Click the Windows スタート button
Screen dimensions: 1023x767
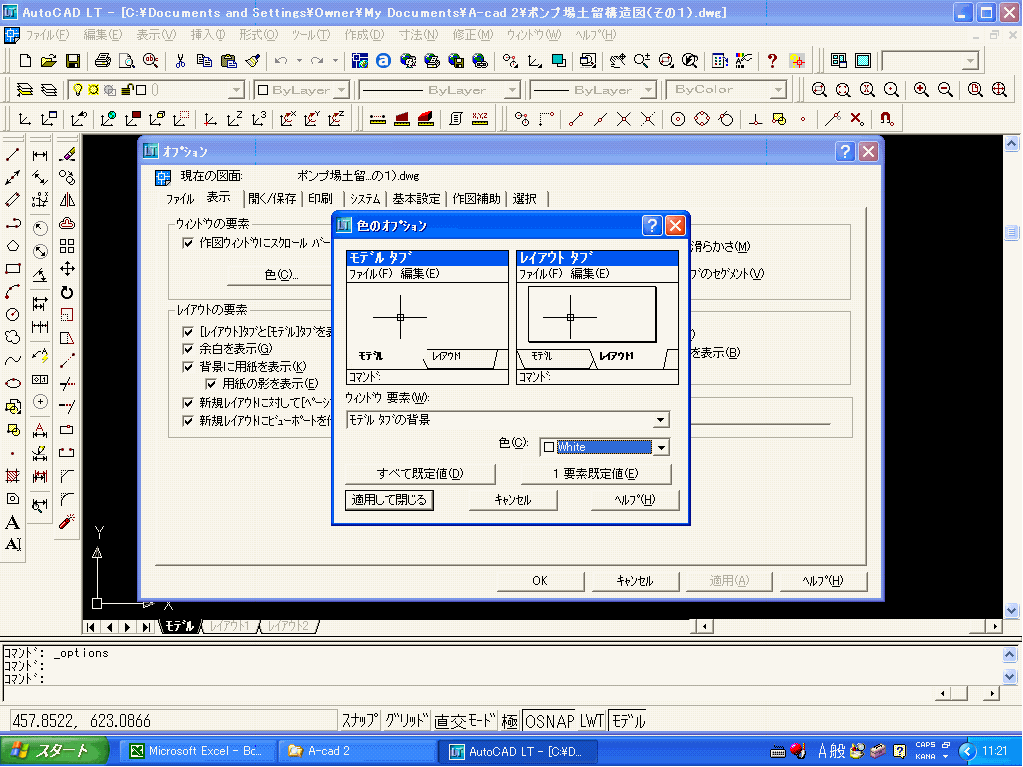[54, 751]
